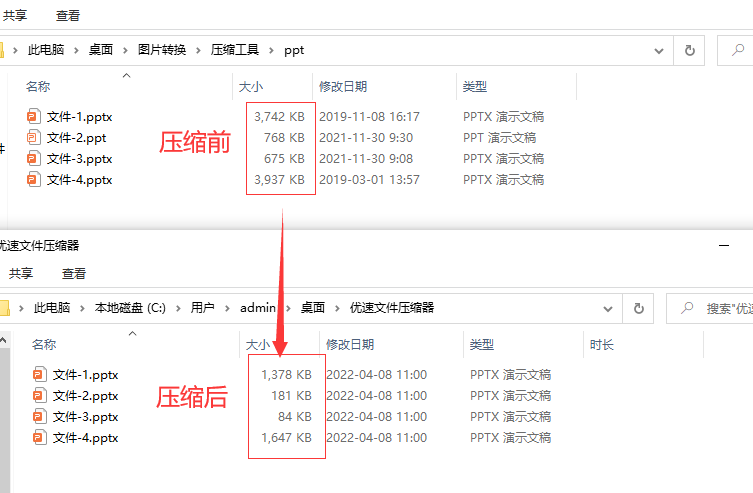Viewport: 753px width, 493px height.
Task: Click 文件-3.pptx icon in 优速文件压缩器 window
Action: (x=40, y=417)
